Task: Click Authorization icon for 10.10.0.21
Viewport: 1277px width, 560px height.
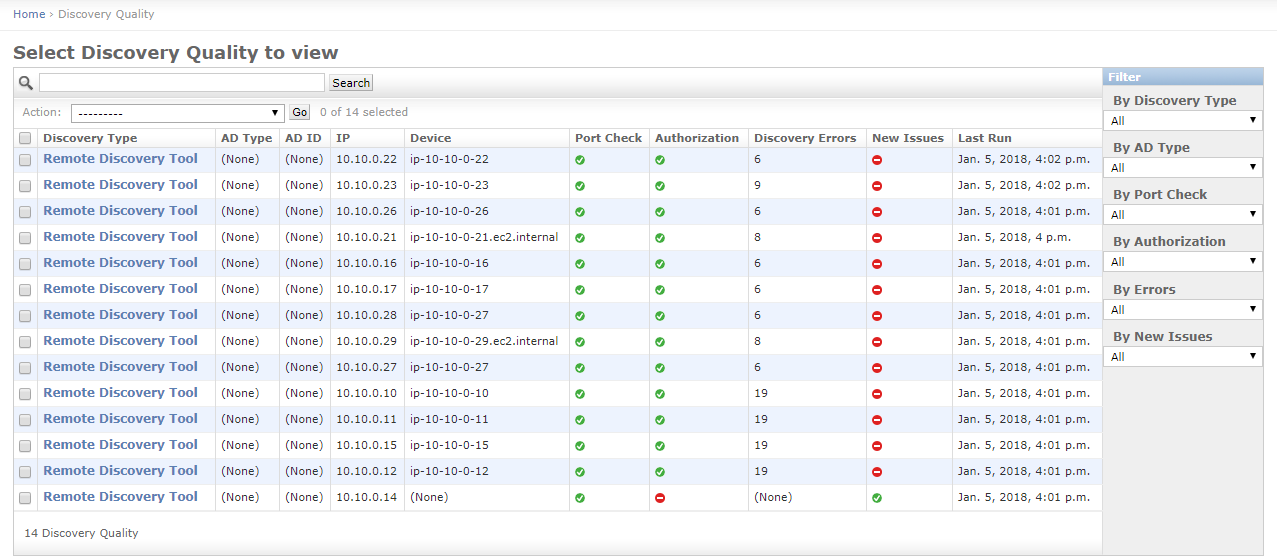Action: [x=660, y=238]
